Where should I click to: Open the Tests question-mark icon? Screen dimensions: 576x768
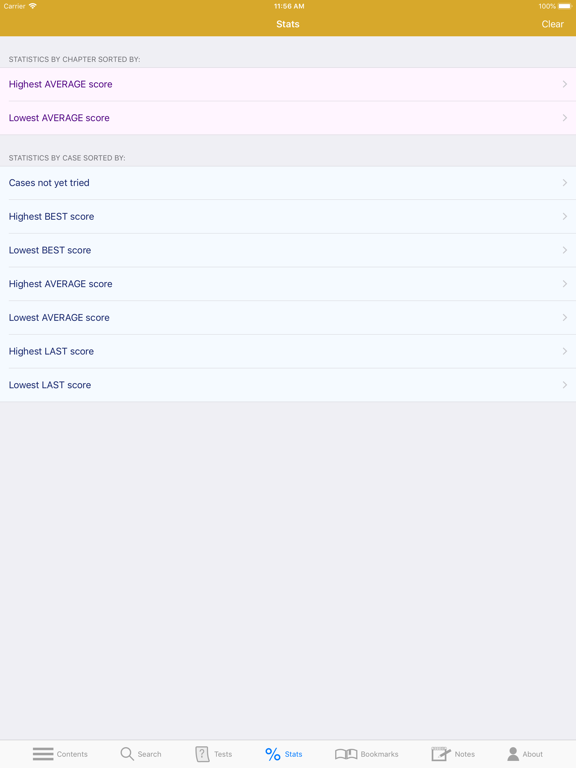click(202, 754)
